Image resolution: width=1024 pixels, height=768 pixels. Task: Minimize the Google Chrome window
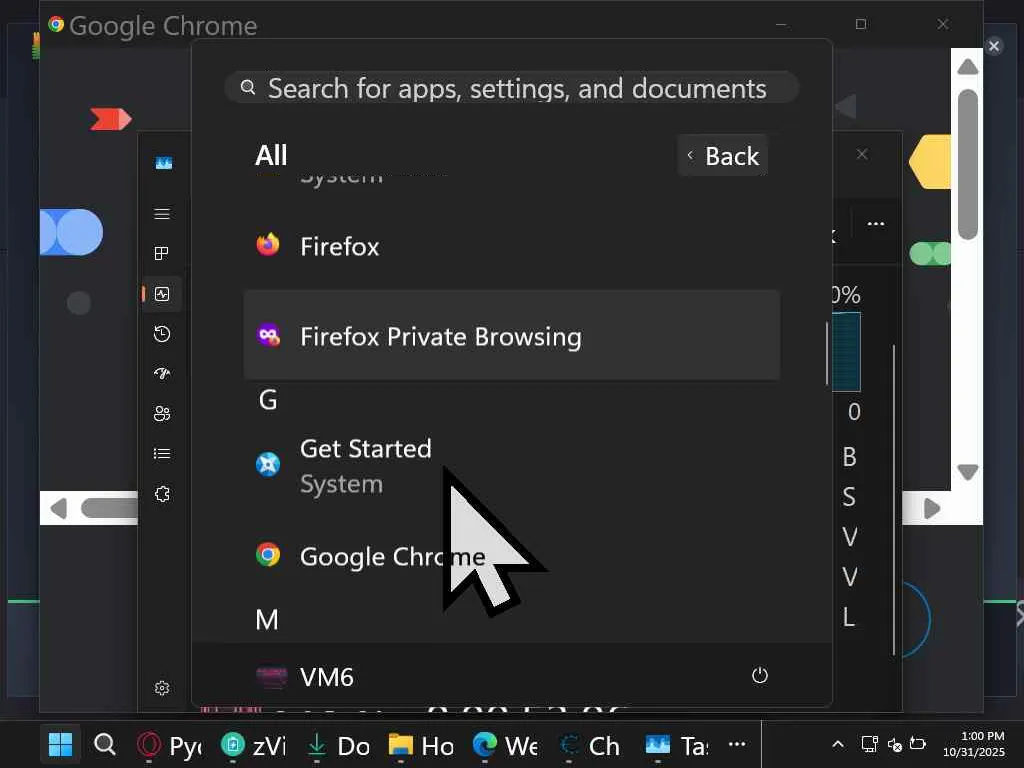(x=780, y=24)
